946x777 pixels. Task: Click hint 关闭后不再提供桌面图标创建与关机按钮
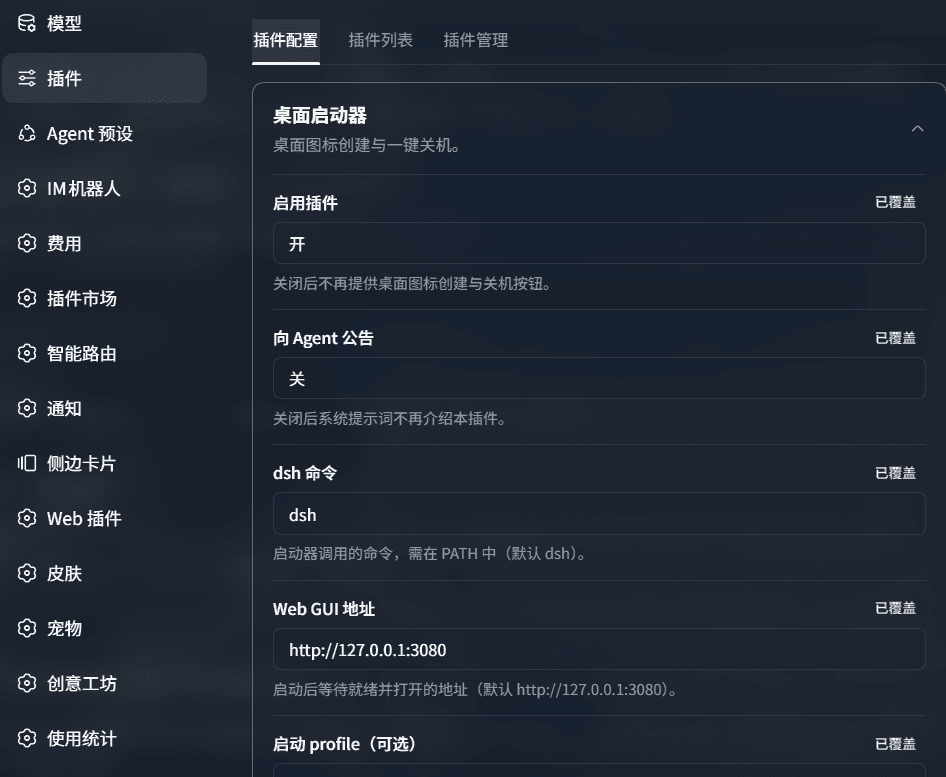pos(412,284)
